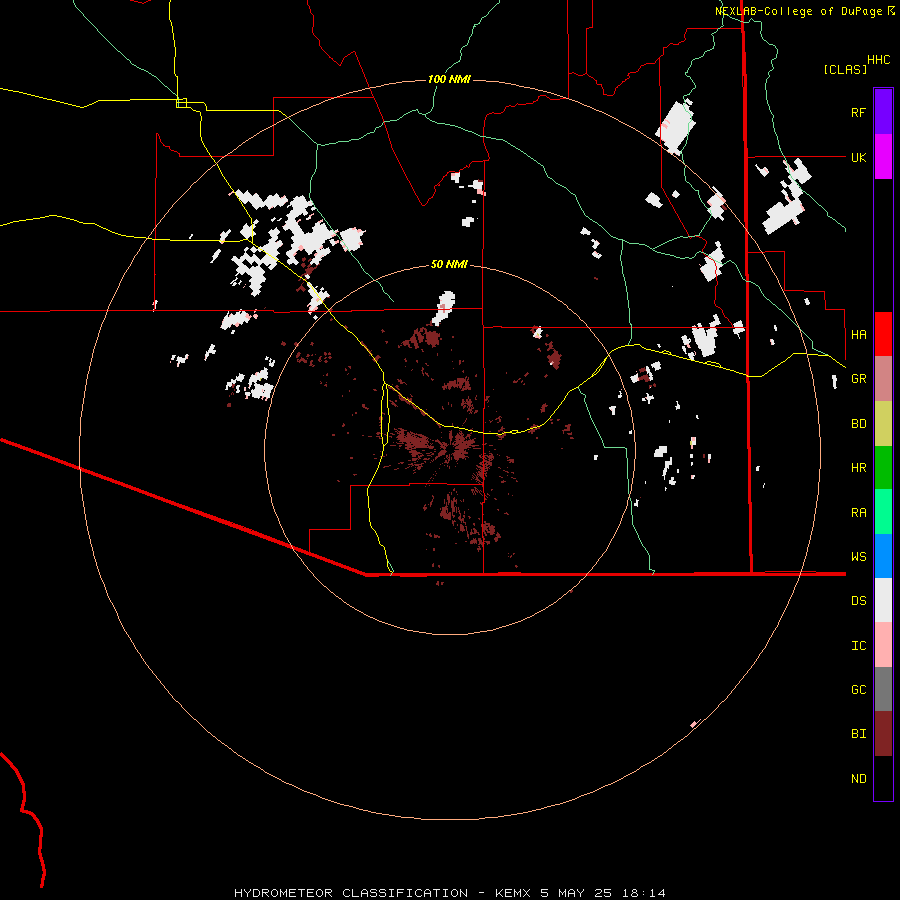Click the BD legend label
This screenshot has width=900, height=900.
tap(859, 424)
